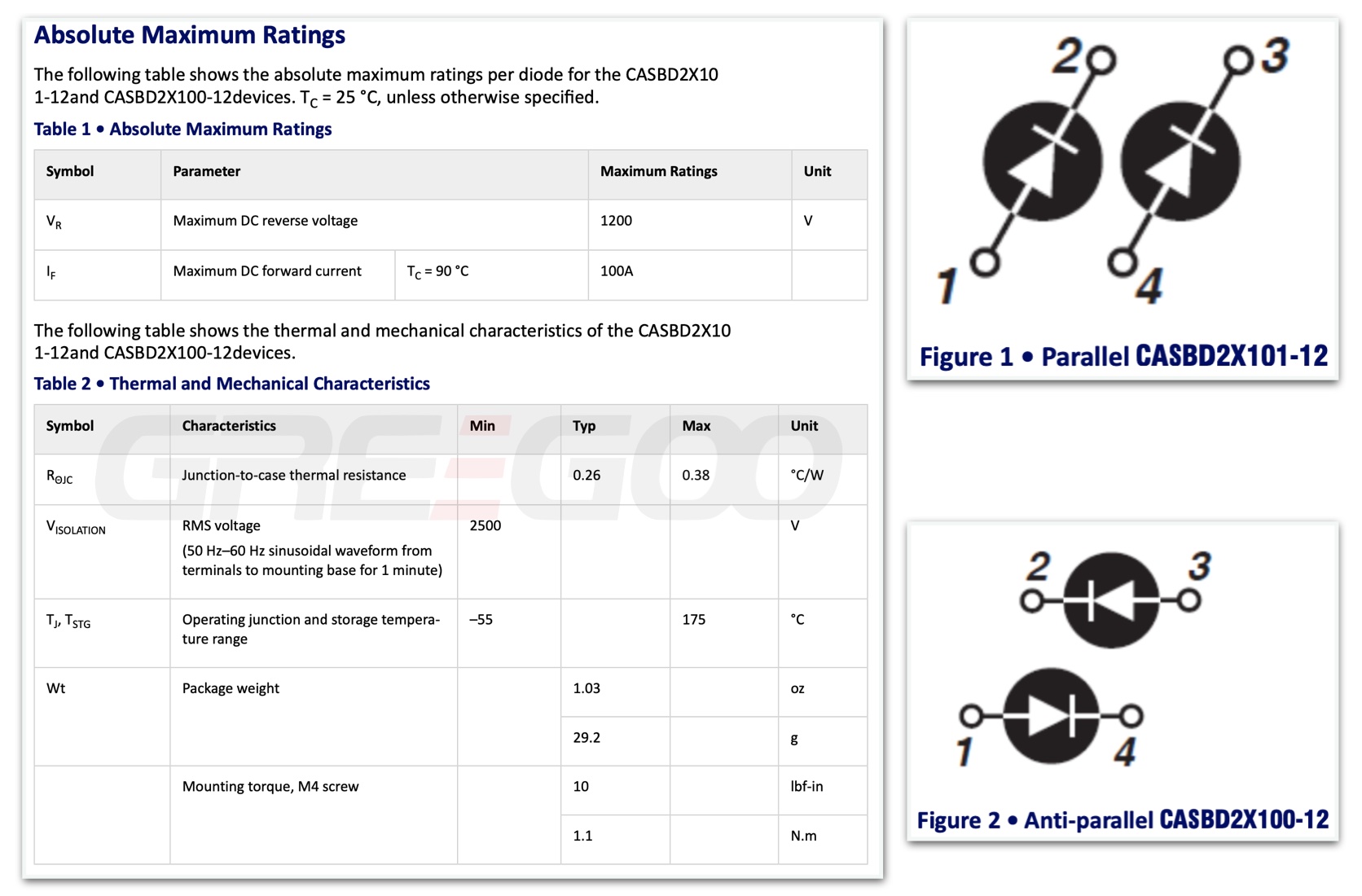Click terminal 1 circle in Figure 1
The width and height of the screenshot is (1362, 896).
[986, 262]
